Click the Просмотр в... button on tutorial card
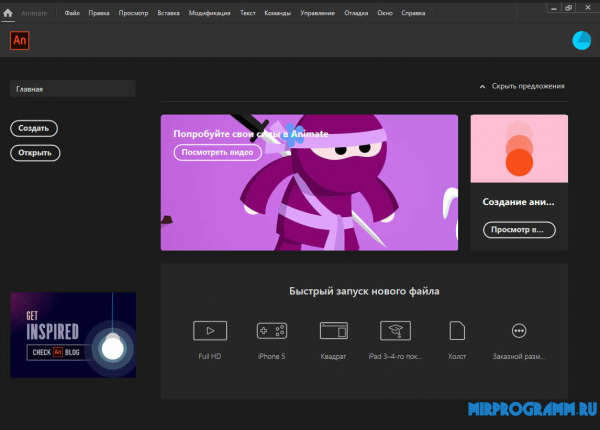 519,230
